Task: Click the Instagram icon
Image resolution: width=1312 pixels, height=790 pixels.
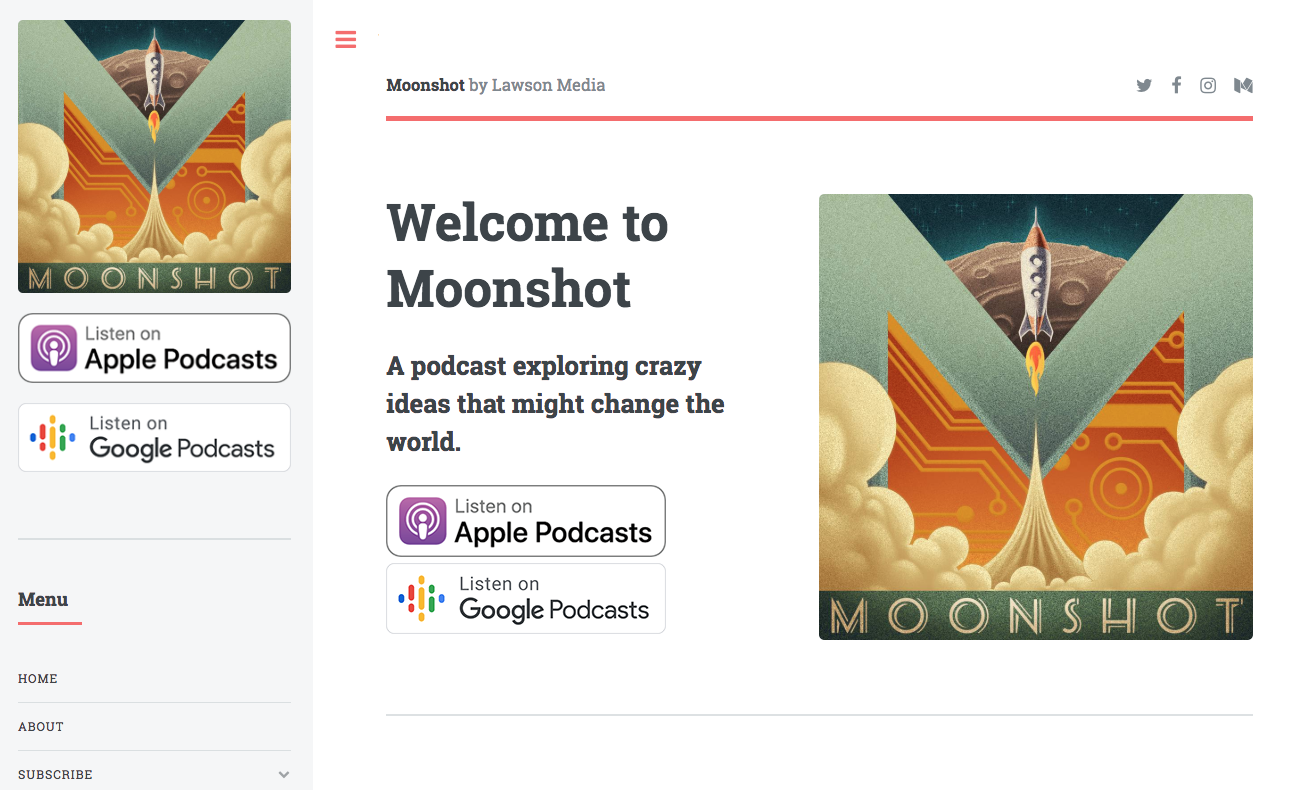Action: tap(1208, 85)
